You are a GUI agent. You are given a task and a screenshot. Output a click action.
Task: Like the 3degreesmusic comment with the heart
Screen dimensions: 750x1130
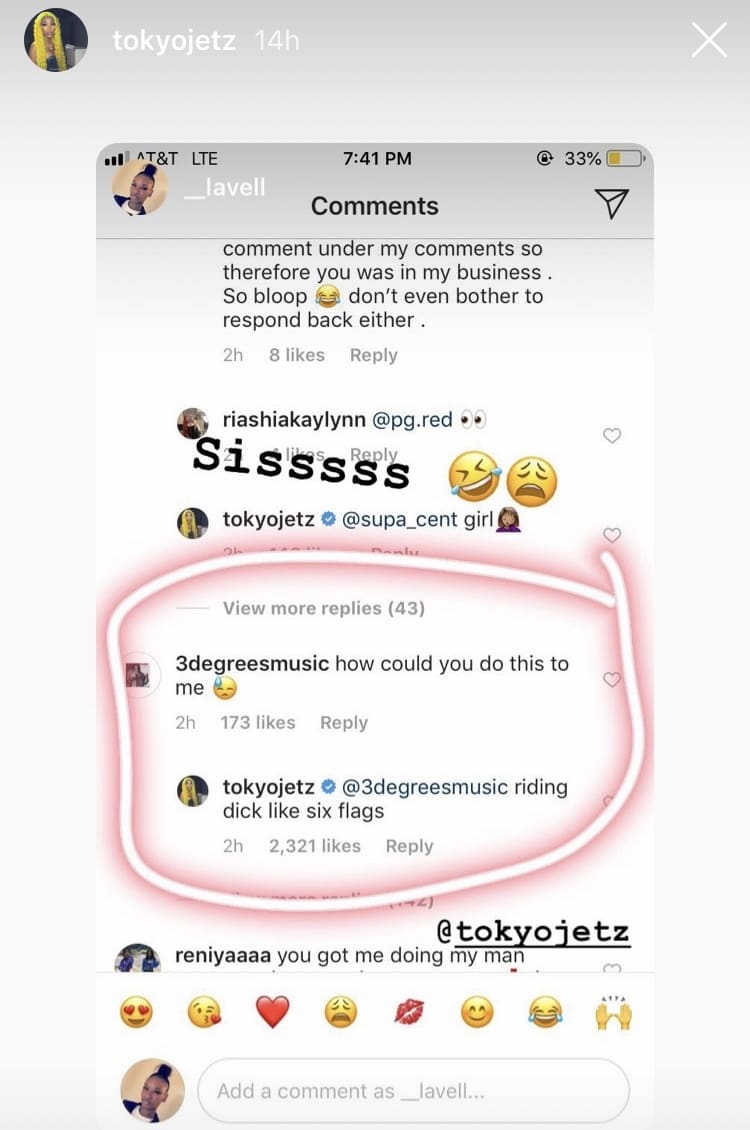tap(612, 680)
